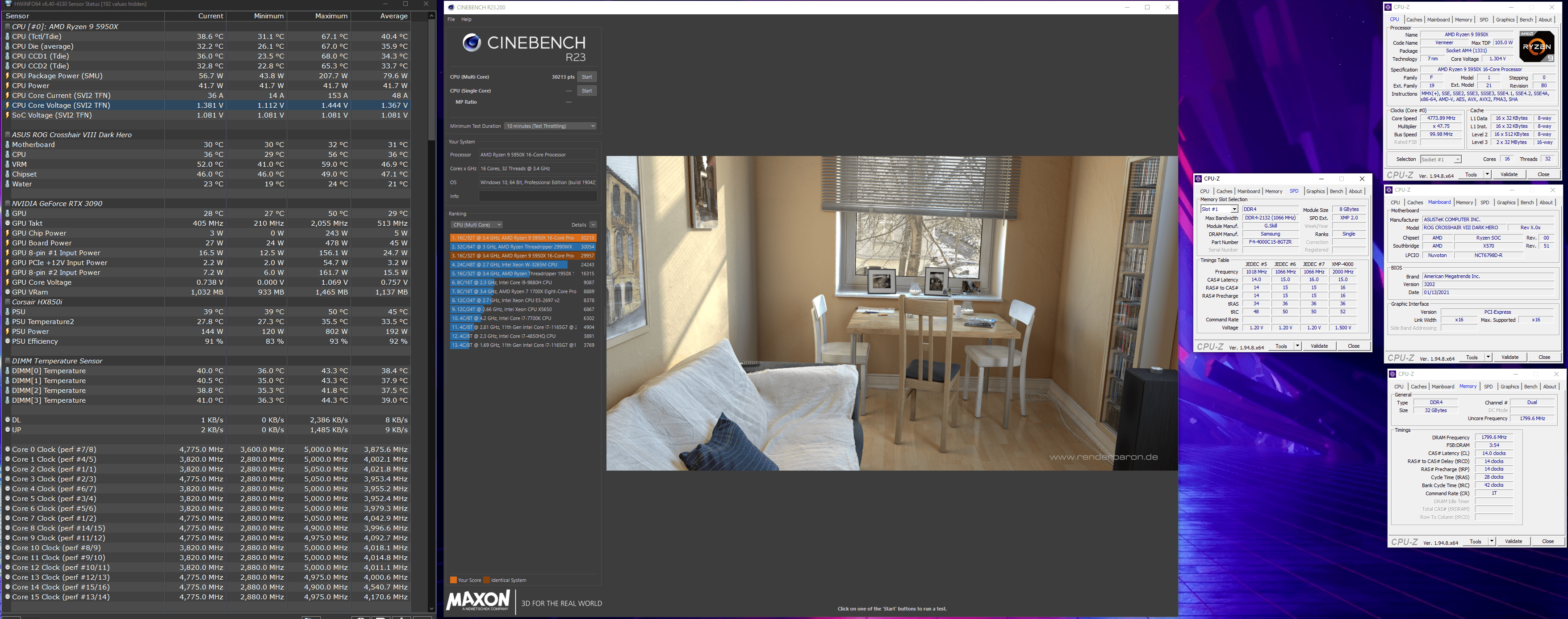The height and width of the screenshot is (619, 1568).
Task: Open the Socket #1 selection dropdown in CPU-Z
Action: [1440, 159]
